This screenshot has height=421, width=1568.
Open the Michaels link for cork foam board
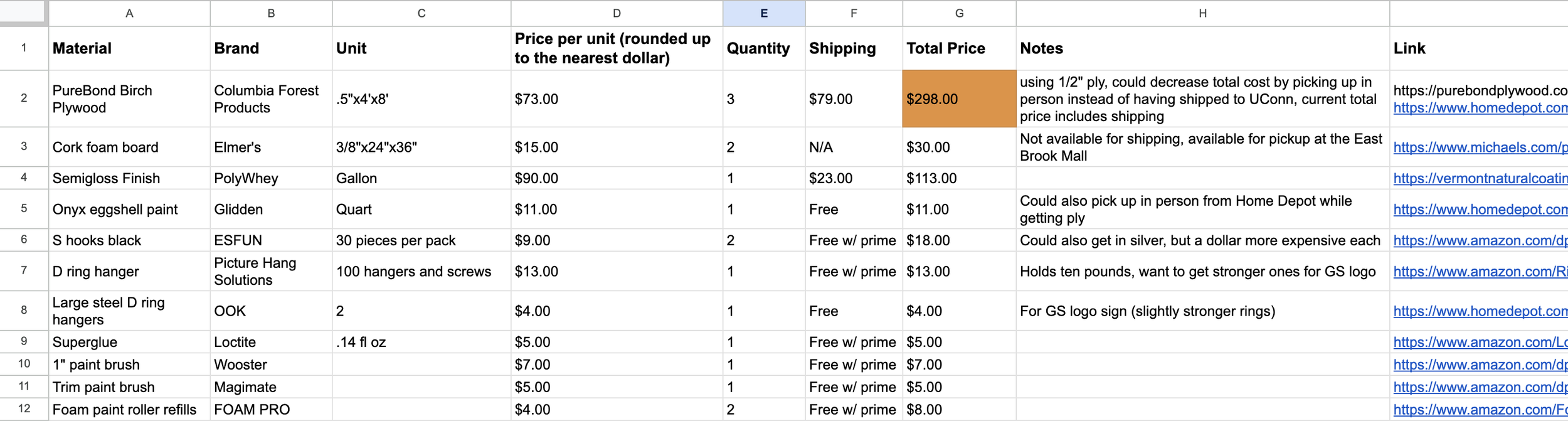pos(1480,147)
